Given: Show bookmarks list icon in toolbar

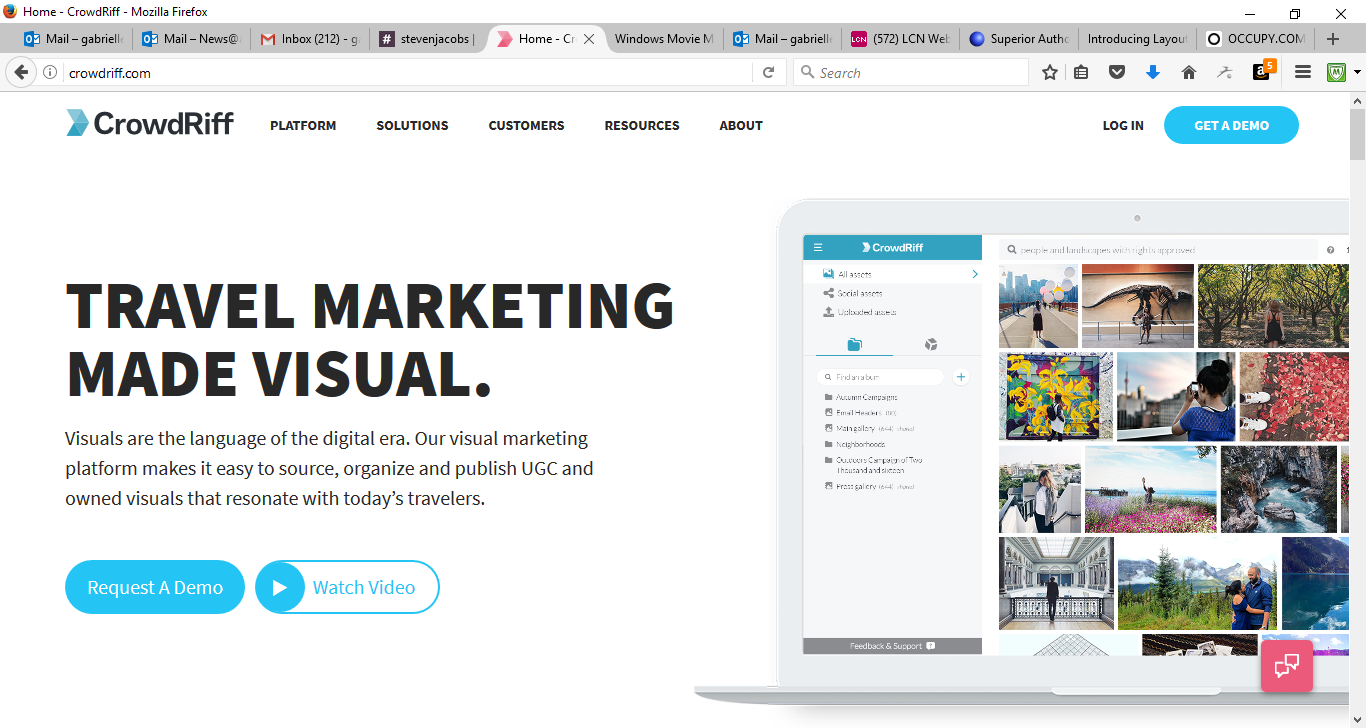Looking at the screenshot, I should coord(1081,72).
